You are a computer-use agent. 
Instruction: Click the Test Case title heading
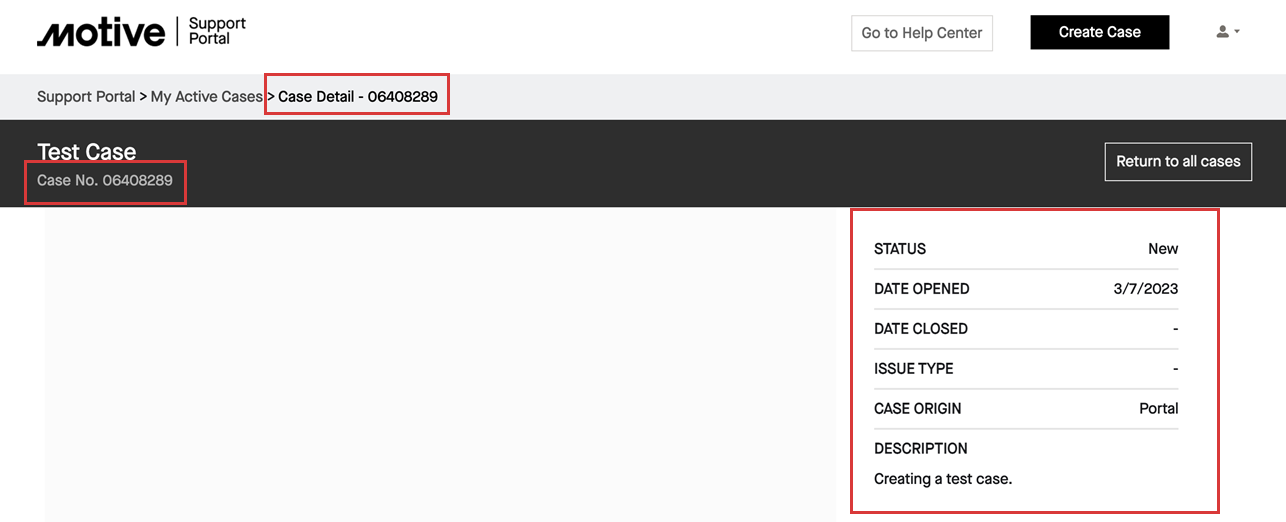click(x=86, y=152)
